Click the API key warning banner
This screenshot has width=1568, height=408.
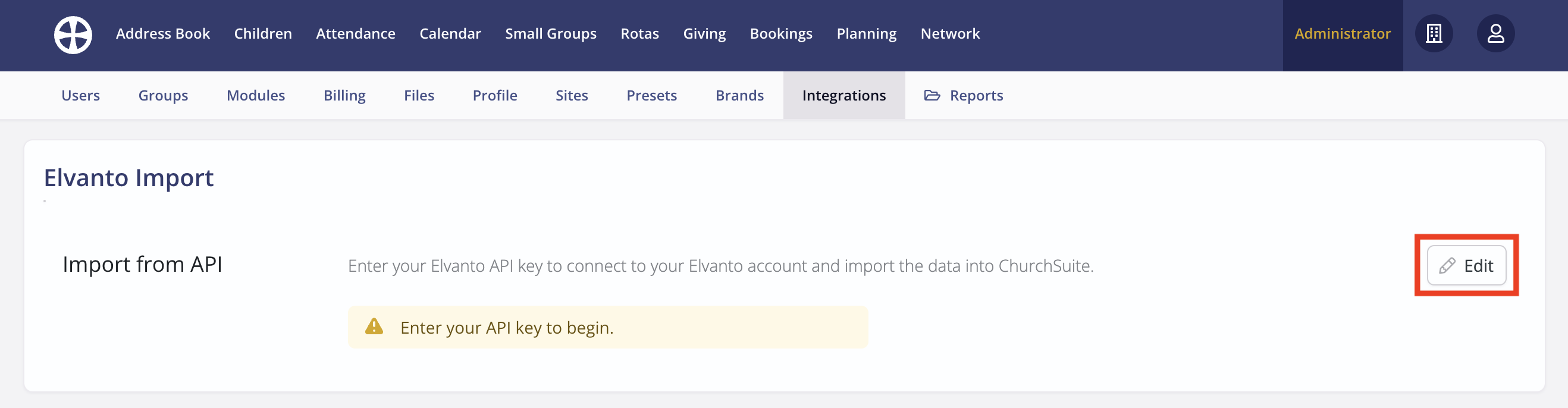[607, 327]
